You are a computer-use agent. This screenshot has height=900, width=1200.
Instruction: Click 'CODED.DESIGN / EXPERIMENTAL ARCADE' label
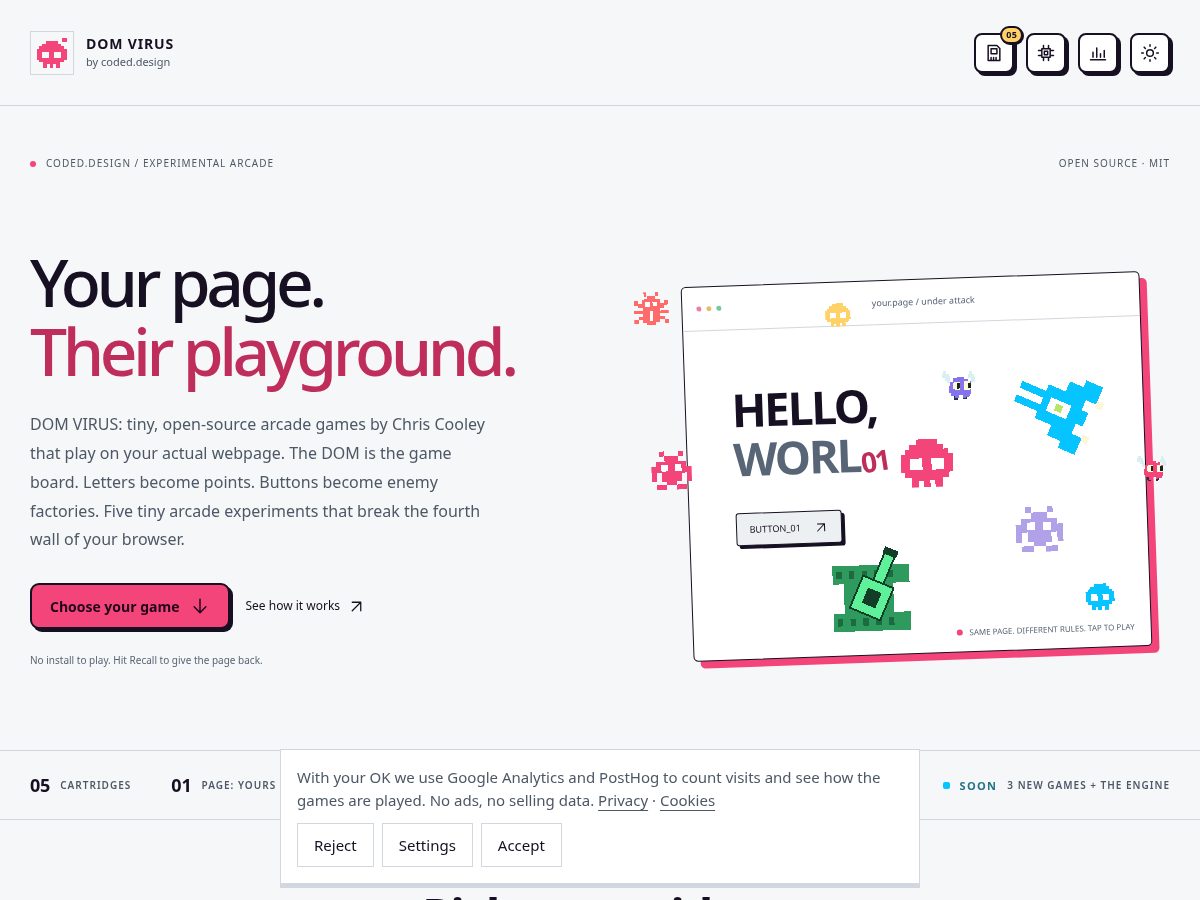[x=160, y=163]
